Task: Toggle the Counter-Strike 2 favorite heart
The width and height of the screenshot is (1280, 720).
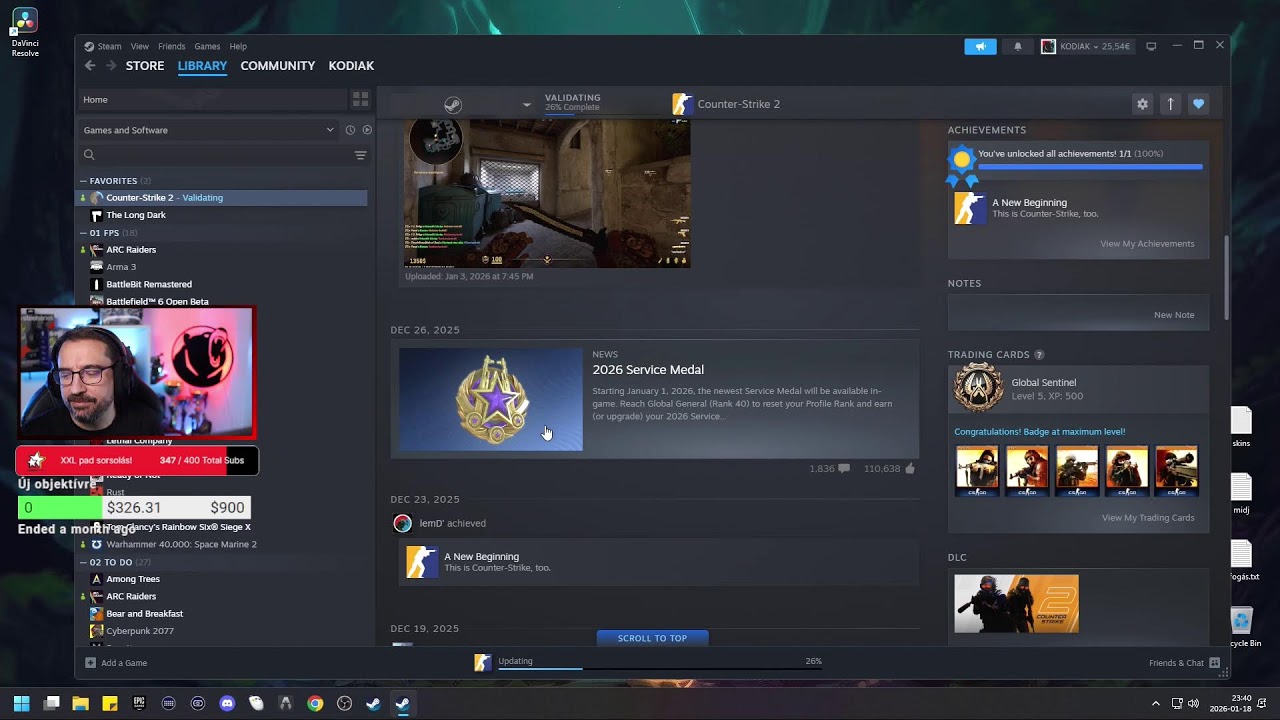Action: 1198,104
